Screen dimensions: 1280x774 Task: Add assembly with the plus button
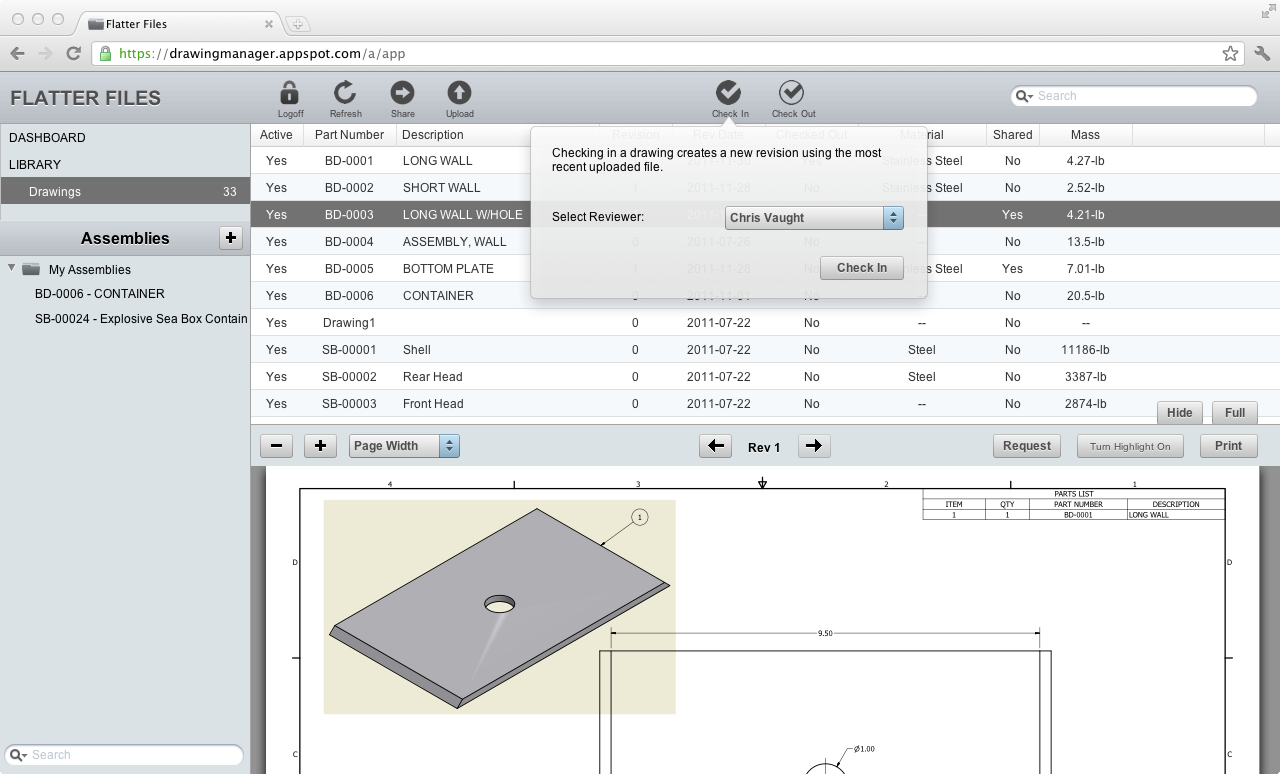pos(230,237)
